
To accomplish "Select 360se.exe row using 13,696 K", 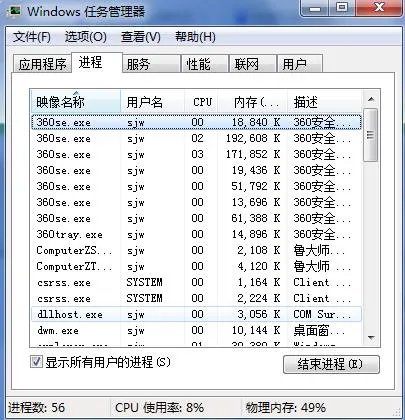I will point(196,202).
